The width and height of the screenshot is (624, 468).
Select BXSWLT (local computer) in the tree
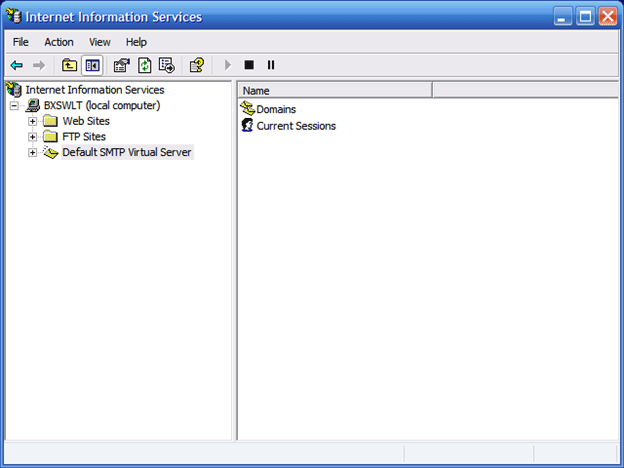point(102,105)
